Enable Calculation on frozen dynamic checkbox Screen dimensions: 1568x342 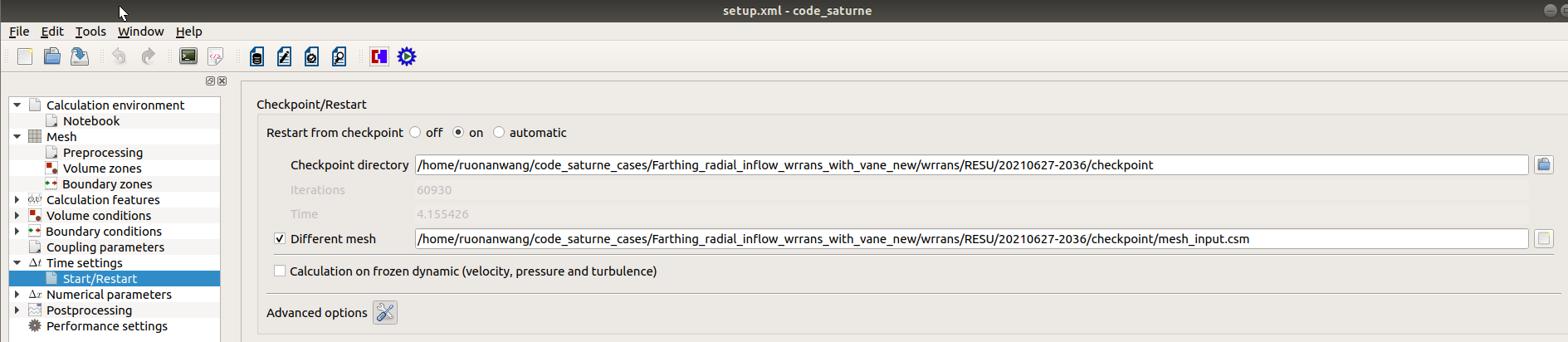point(280,271)
